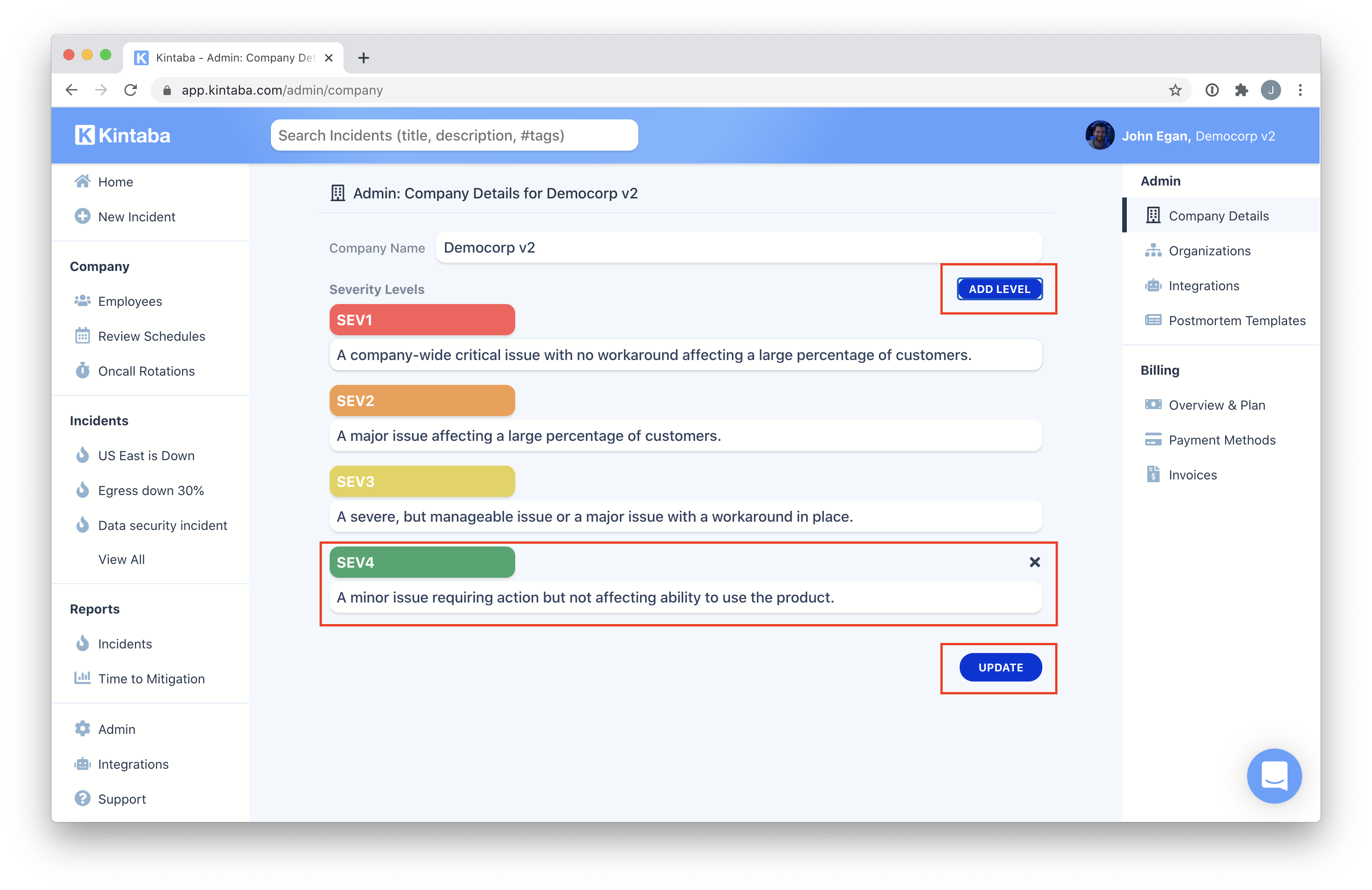
Task: Remove the SEV4 level with the X
Action: pyautogui.click(x=1034, y=562)
